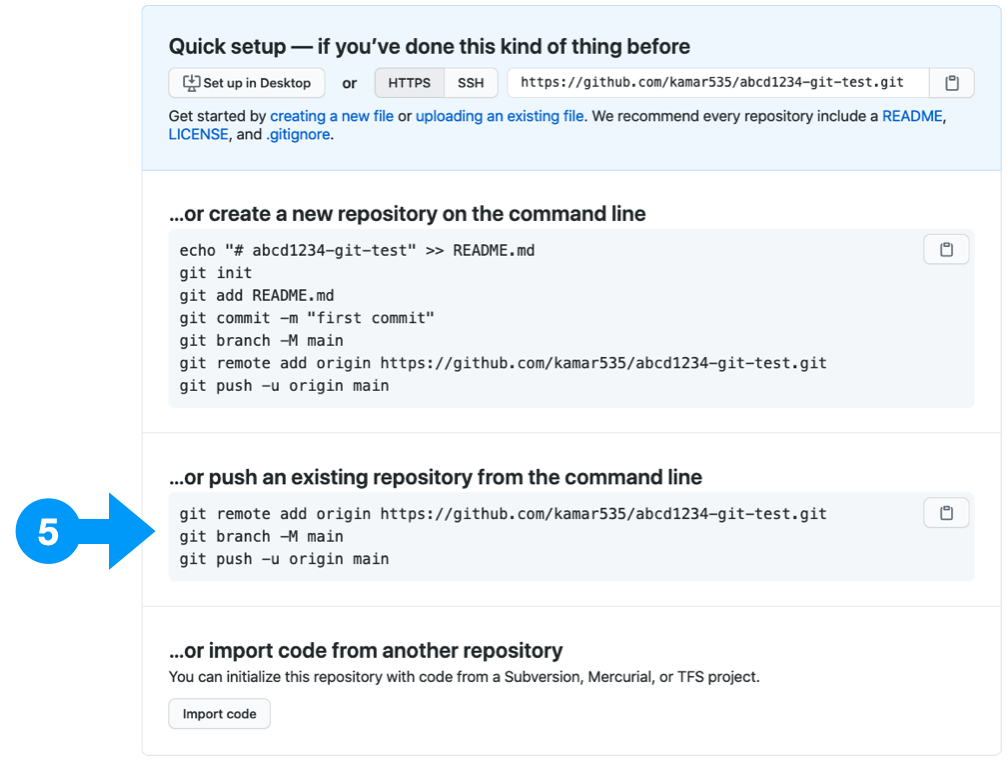This screenshot has width=1007, height=762.
Task: Copy the repository URL with clipboard icon
Action: tap(951, 83)
